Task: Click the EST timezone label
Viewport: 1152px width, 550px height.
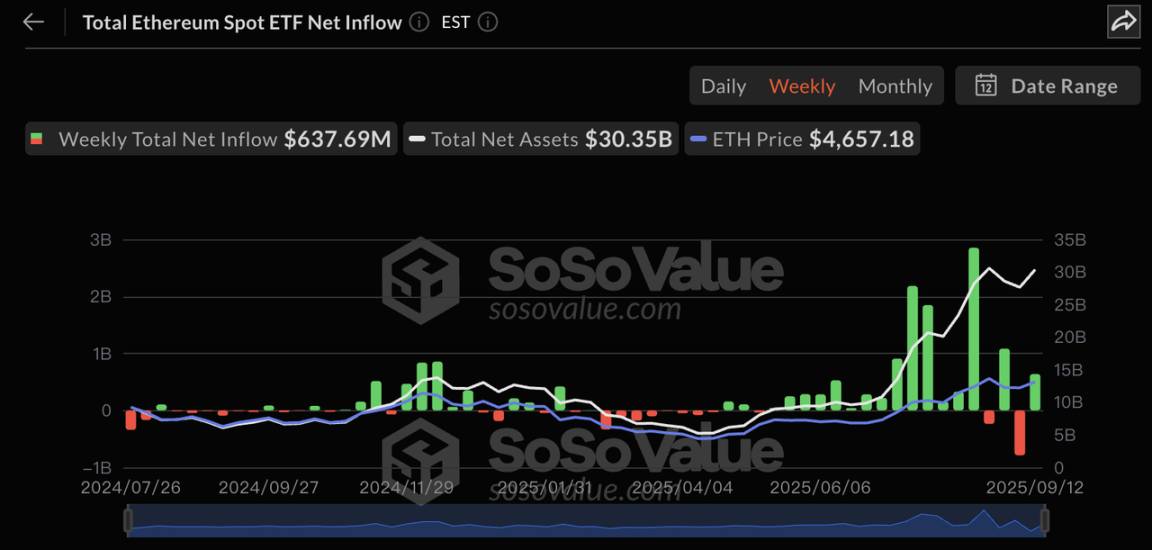Action: pos(455,22)
